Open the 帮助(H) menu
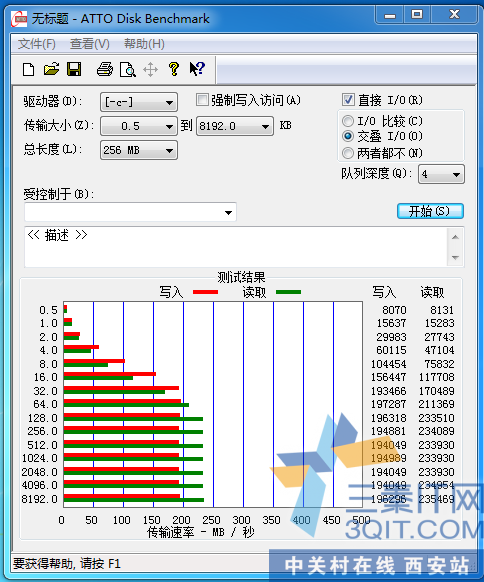 [144, 44]
